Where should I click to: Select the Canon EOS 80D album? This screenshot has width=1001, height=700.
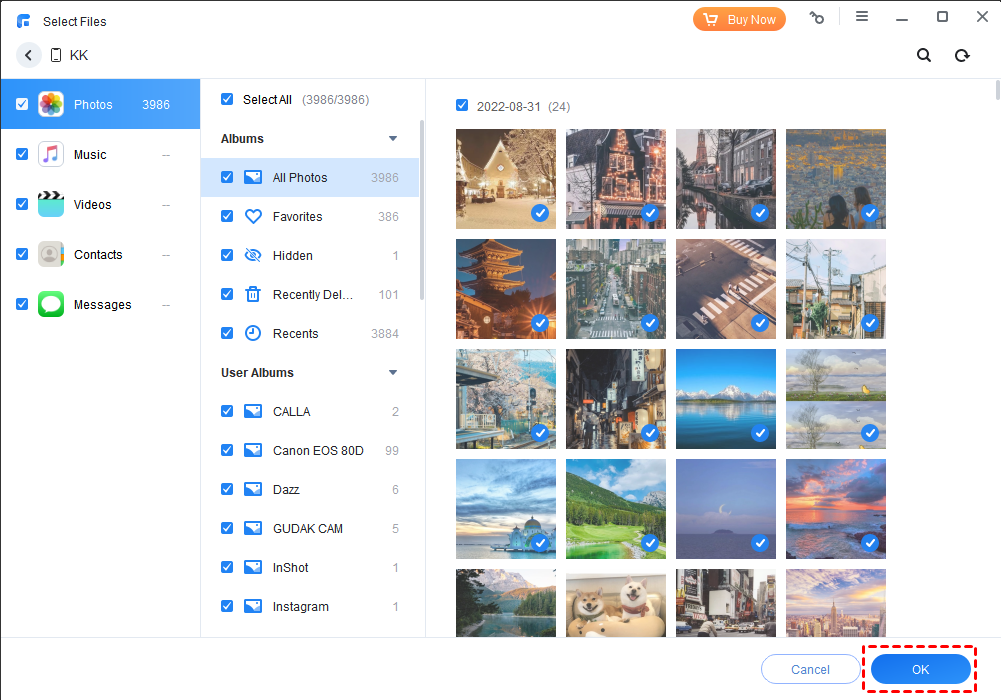tap(318, 451)
